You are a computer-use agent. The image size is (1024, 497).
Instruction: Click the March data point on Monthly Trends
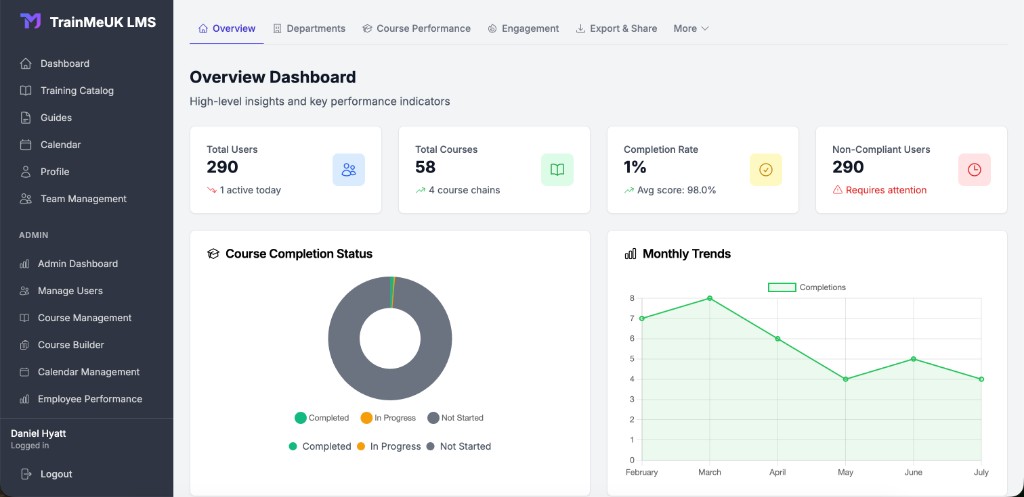(710, 298)
